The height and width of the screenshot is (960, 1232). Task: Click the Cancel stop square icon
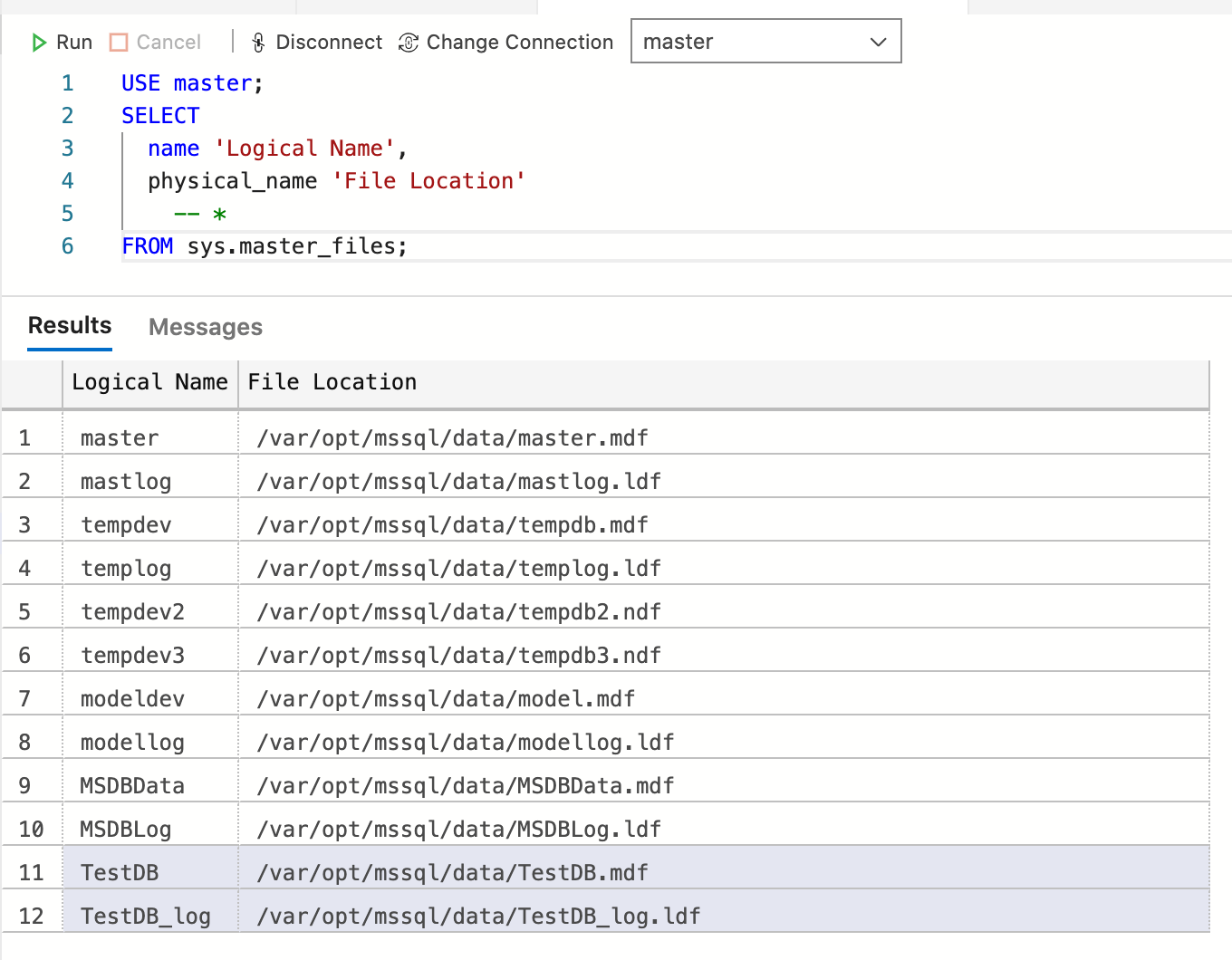(x=119, y=43)
